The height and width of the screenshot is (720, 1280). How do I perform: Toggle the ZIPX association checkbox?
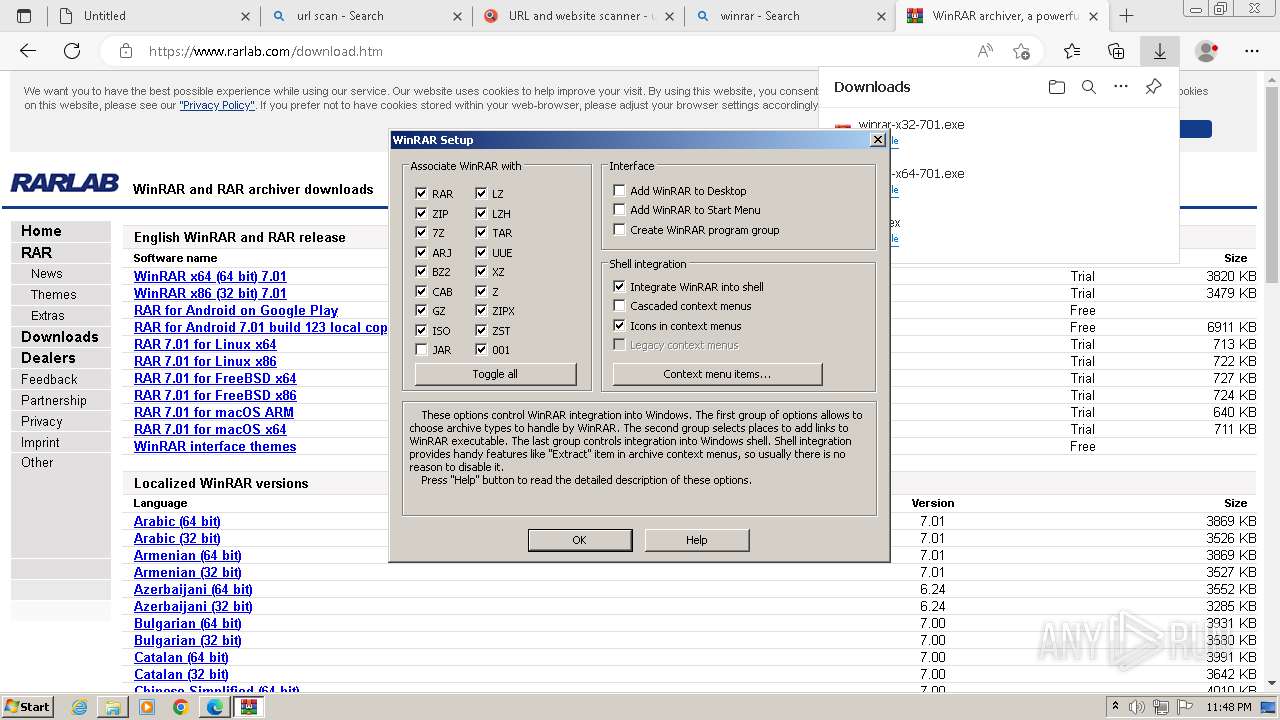(481, 311)
